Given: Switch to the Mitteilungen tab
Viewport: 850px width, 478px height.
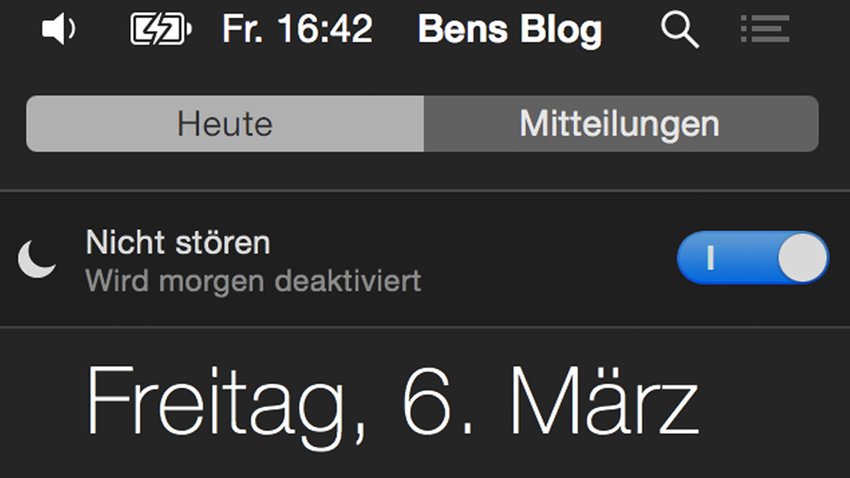Looking at the screenshot, I should click(x=621, y=124).
